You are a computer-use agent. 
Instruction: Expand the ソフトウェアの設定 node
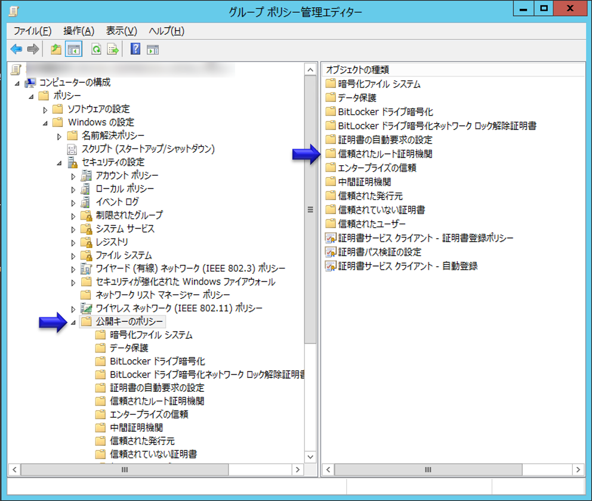pos(45,110)
